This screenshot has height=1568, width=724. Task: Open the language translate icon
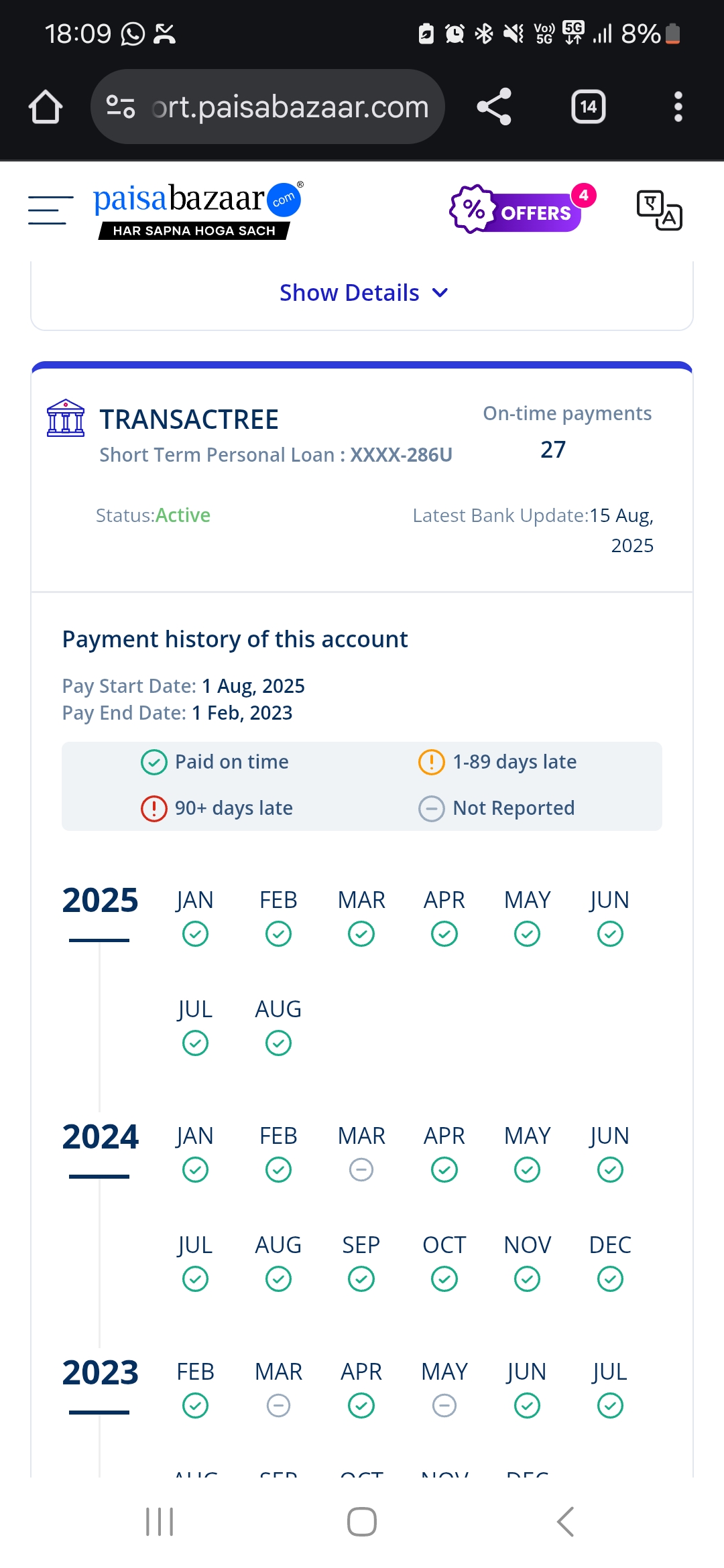(x=659, y=210)
